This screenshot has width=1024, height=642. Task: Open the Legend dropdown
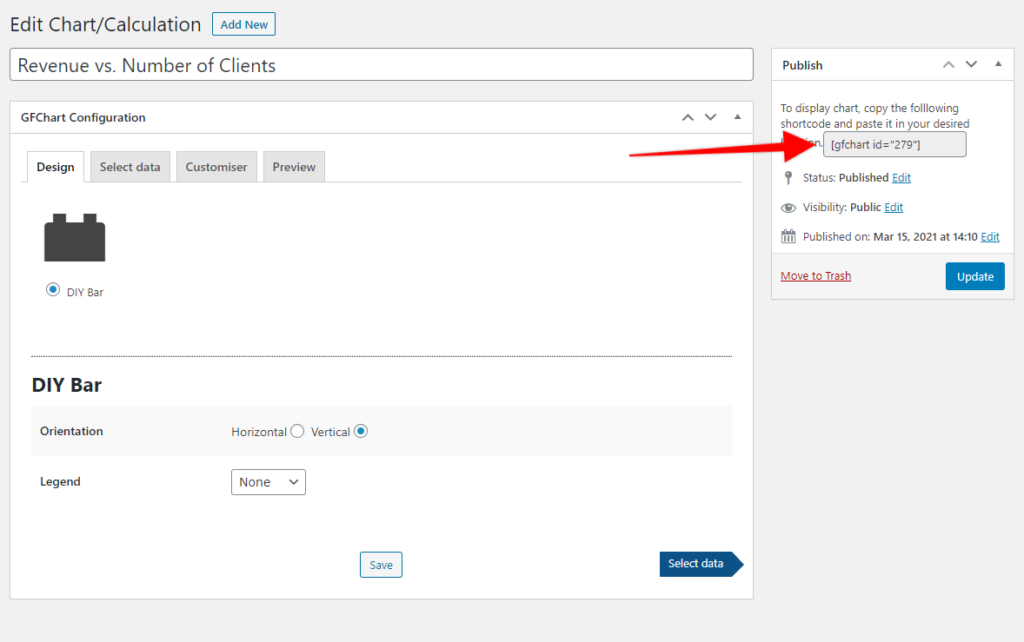[x=268, y=481]
